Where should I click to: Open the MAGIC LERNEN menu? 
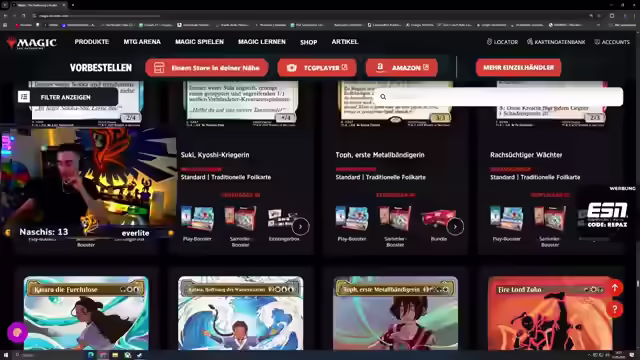(x=262, y=42)
